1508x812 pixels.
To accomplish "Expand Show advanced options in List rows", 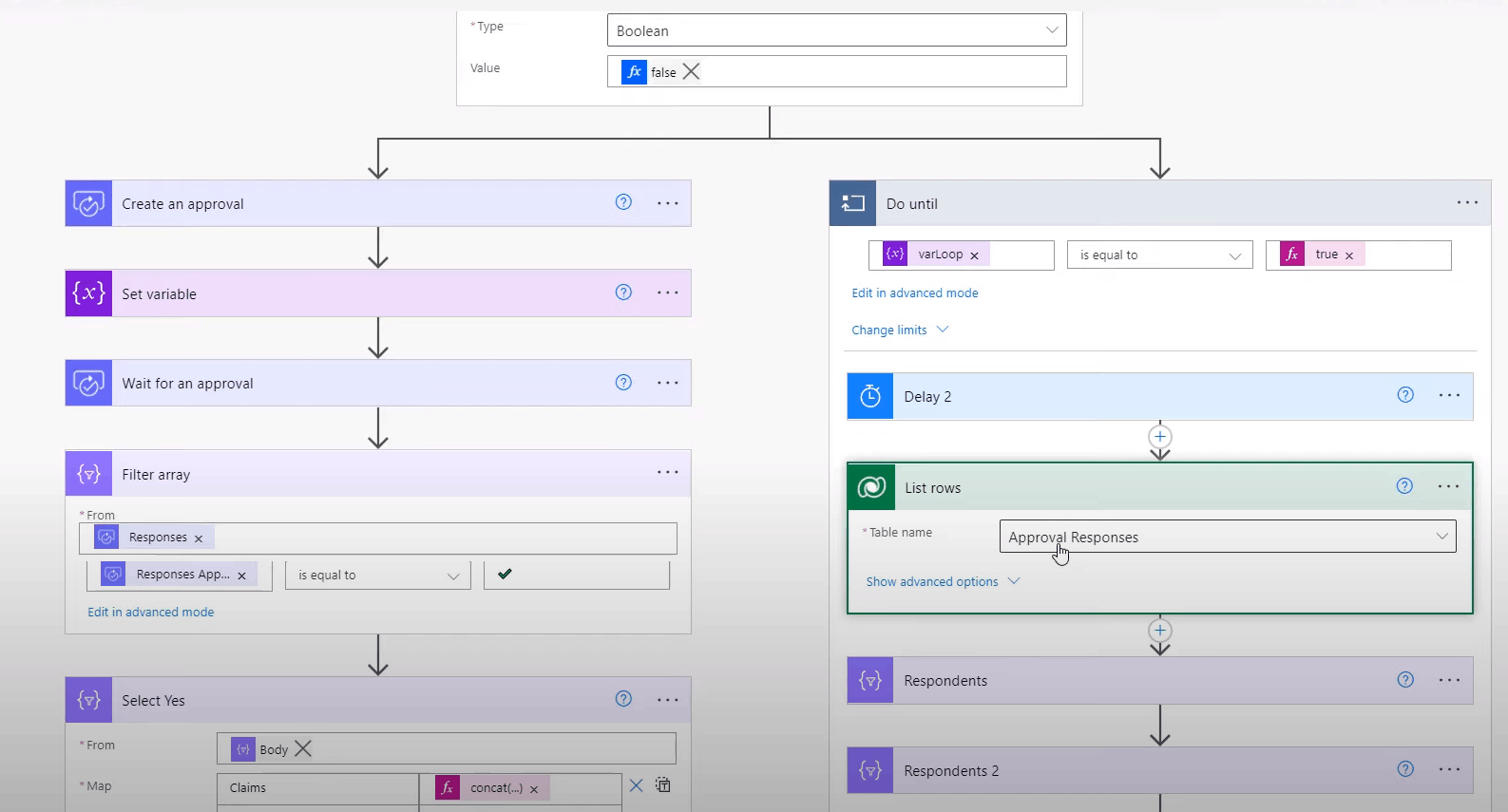I will click(943, 581).
